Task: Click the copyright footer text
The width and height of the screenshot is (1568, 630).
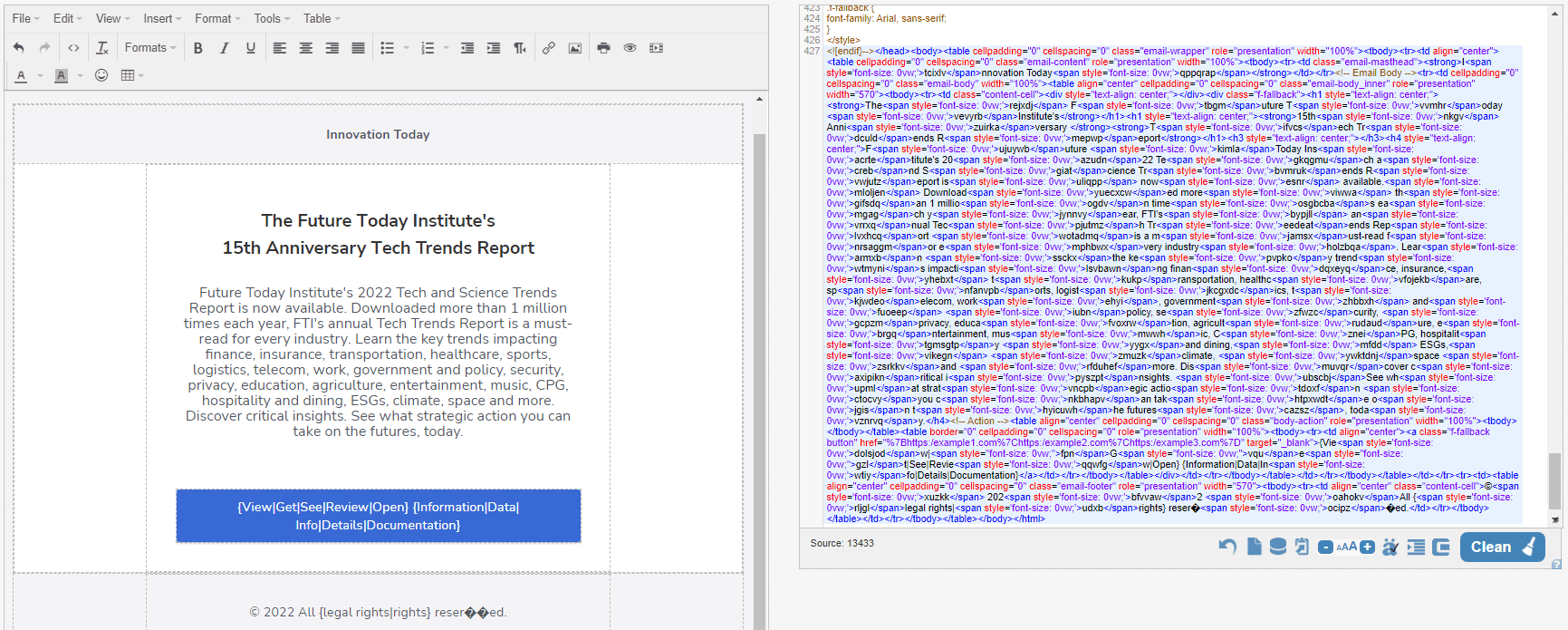Action: (378, 612)
